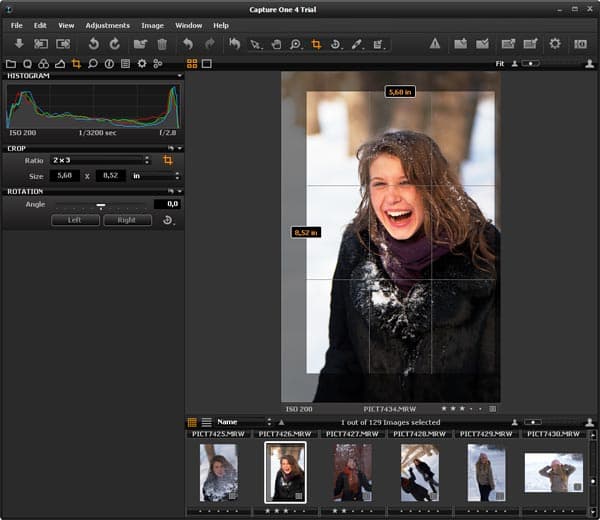Open the Exposure tool tab
This screenshot has height=520, width=600.
60,64
